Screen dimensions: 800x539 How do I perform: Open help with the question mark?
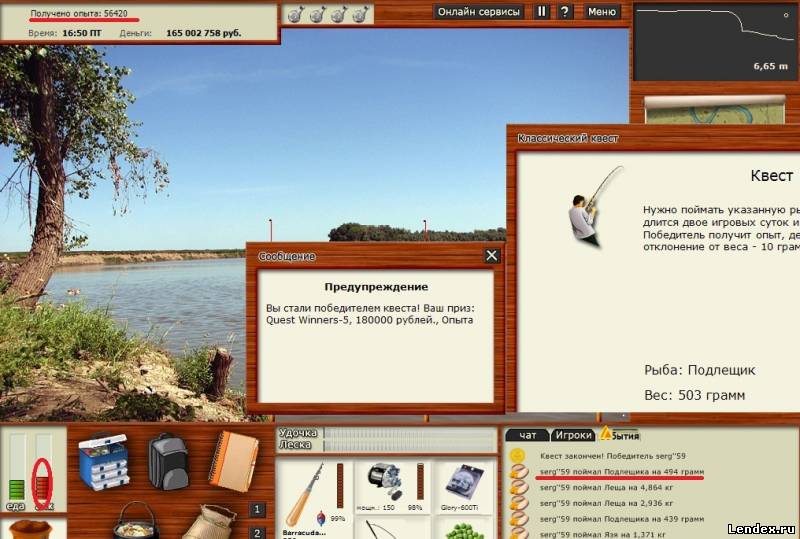click(x=564, y=11)
